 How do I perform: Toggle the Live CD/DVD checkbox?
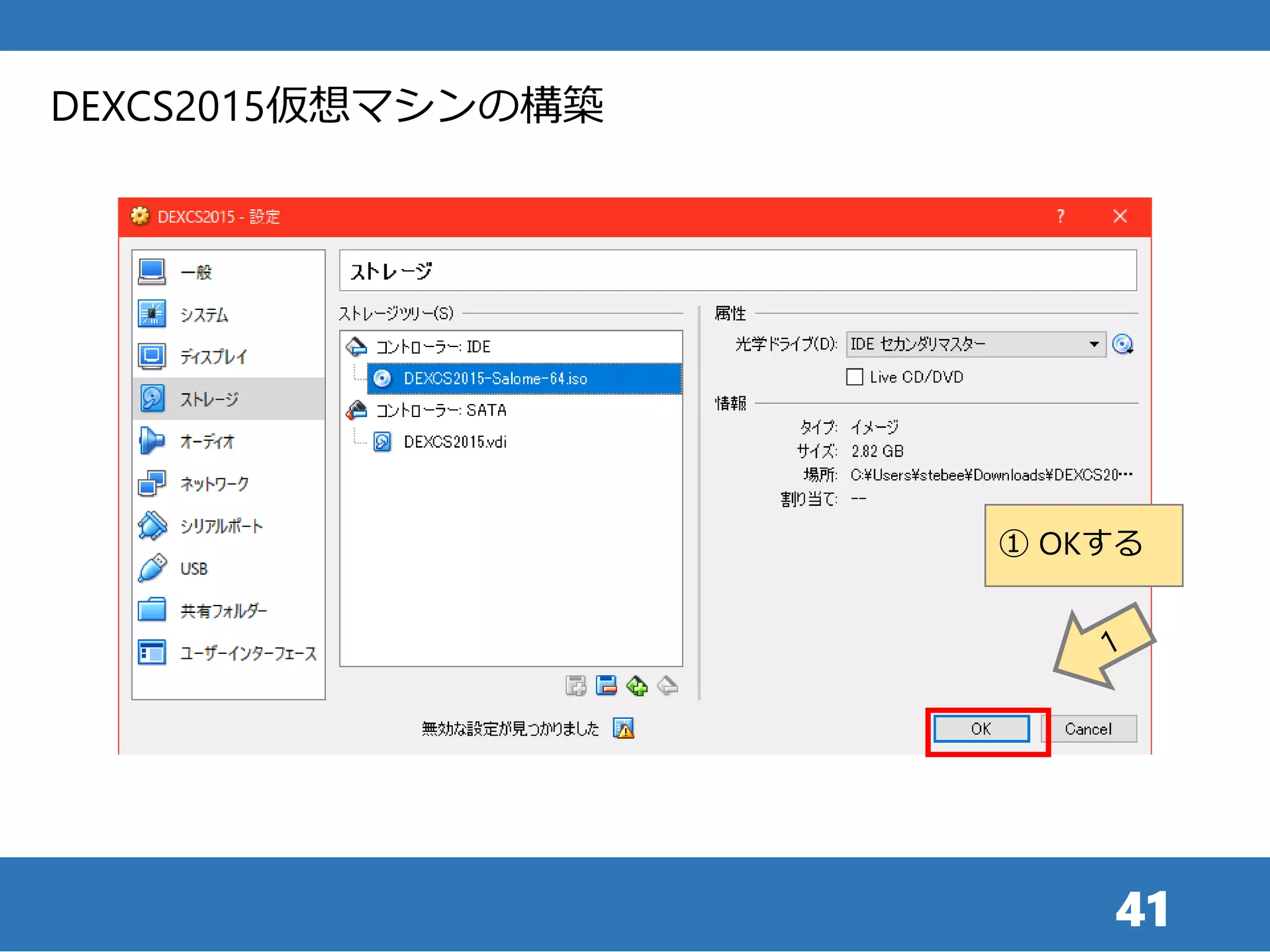point(855,377)
